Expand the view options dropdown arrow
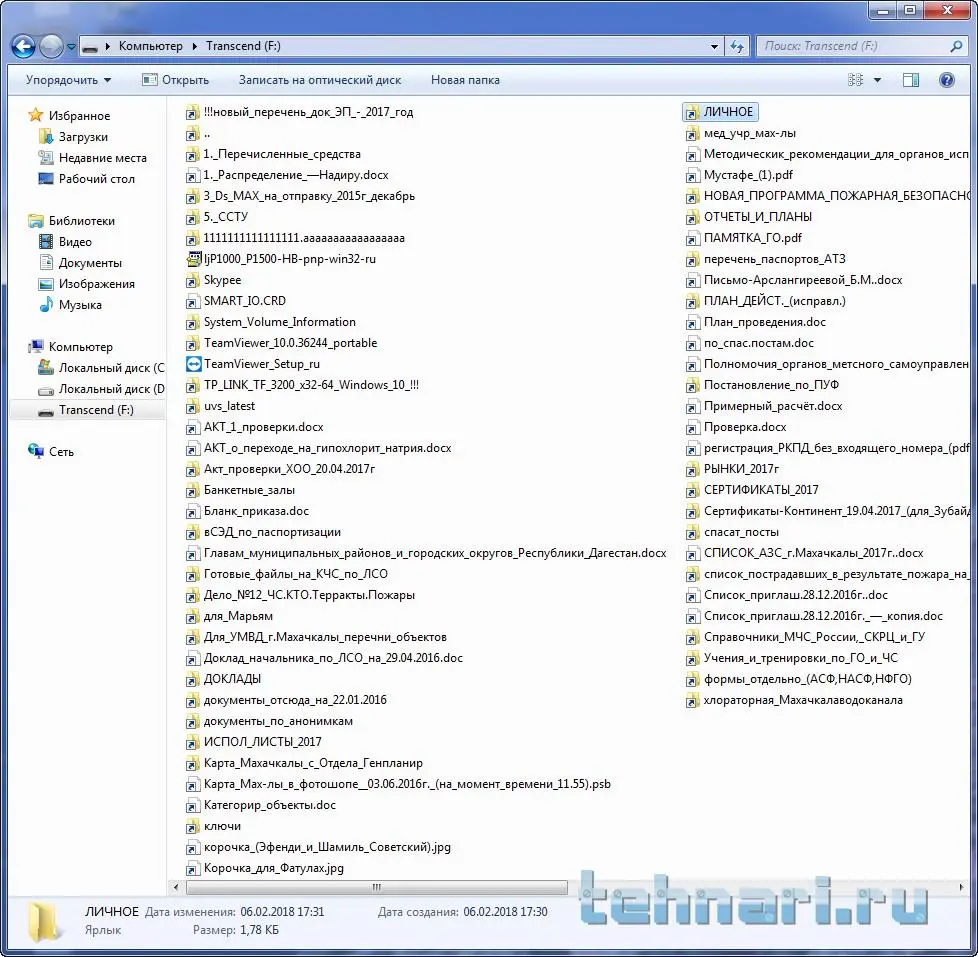Viewport: 978px width, 957px height. (877, 80)
